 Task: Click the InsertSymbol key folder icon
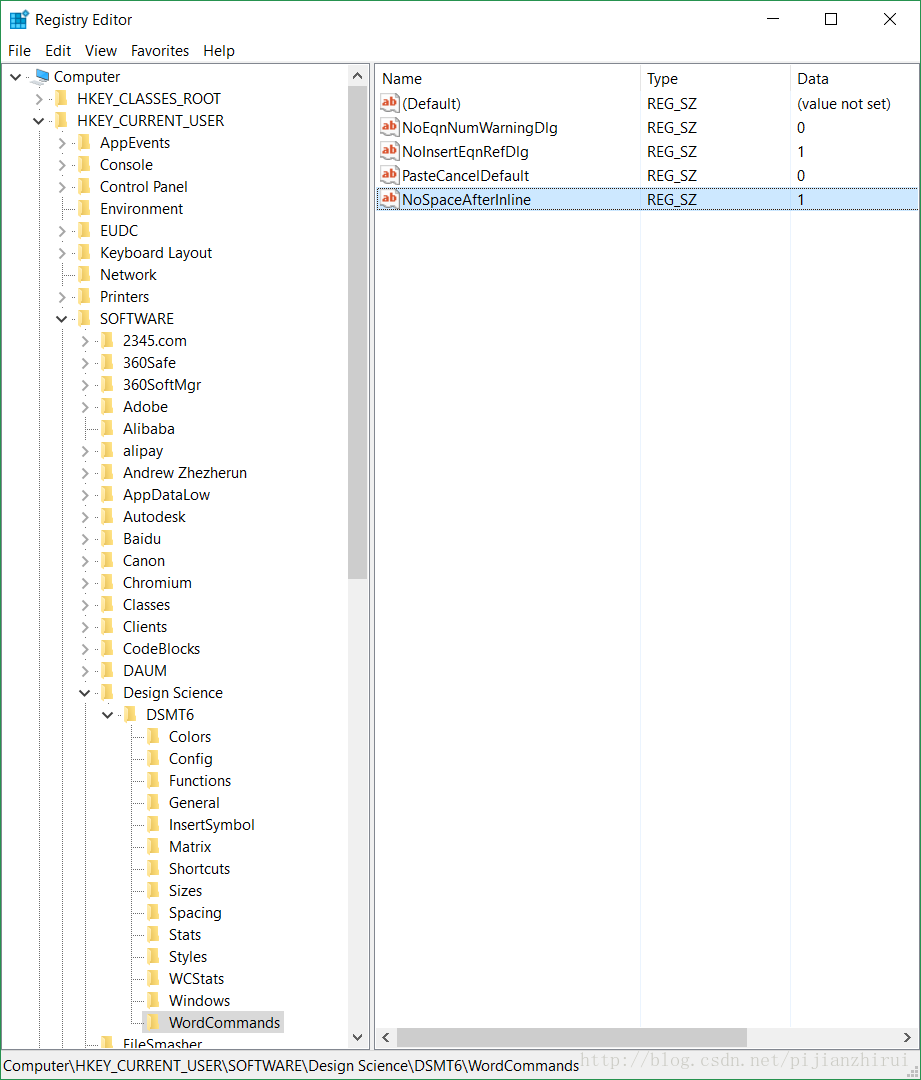[154, 824]
